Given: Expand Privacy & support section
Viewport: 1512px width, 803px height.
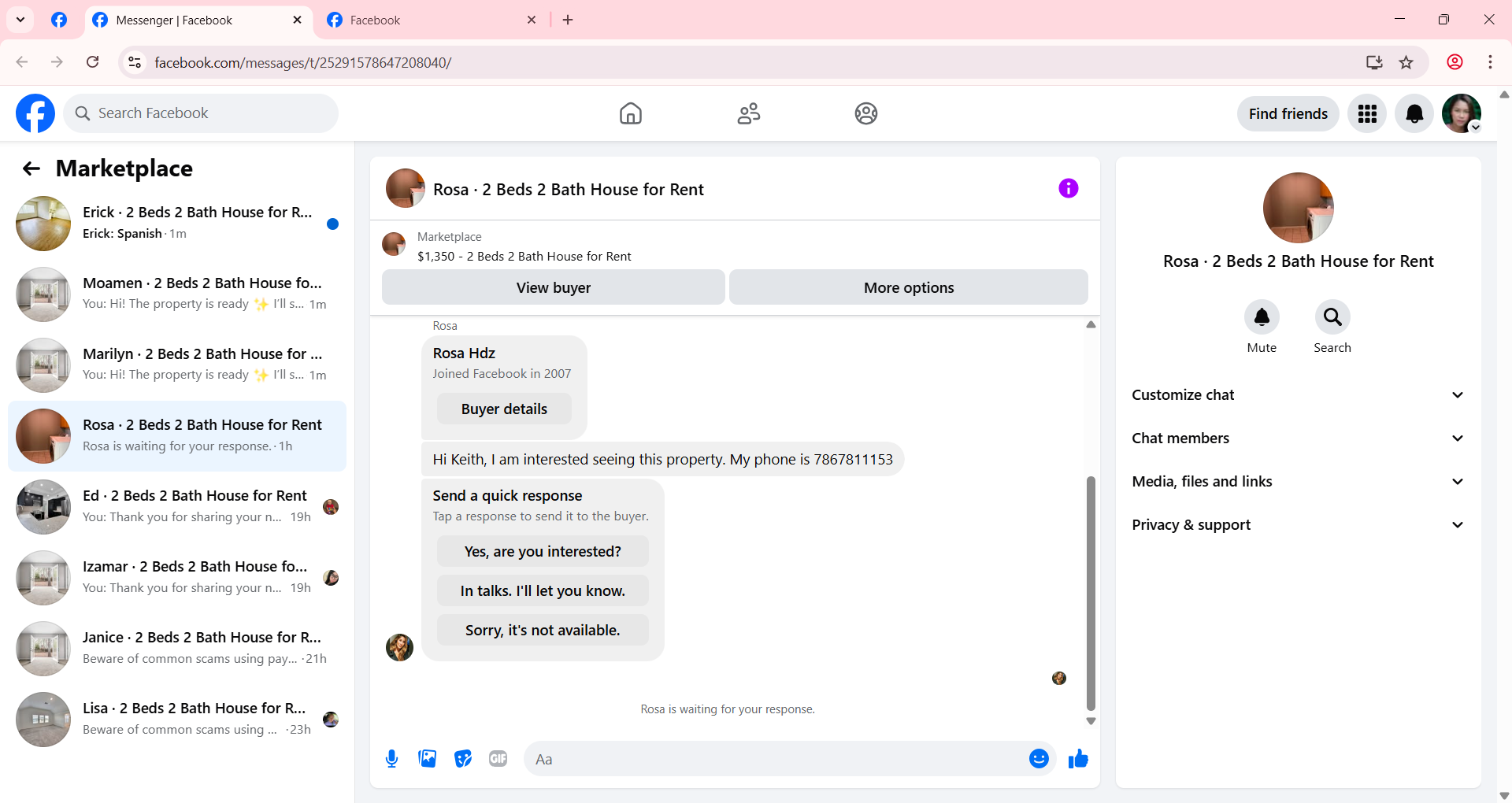Looking at the screenshot, I should pyautogui.click(x=1298, y=525).
